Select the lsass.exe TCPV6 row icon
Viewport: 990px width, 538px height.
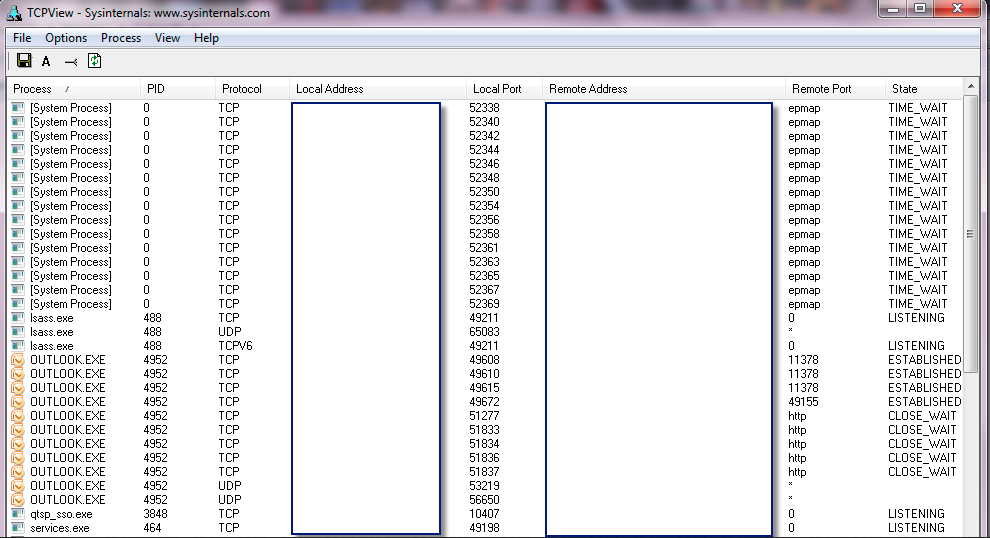(17, 346)
